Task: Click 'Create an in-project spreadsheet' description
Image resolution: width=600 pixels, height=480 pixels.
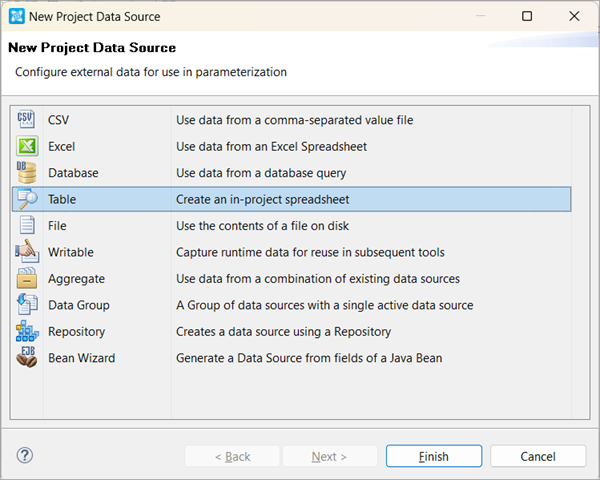Action: click(262, 199)
